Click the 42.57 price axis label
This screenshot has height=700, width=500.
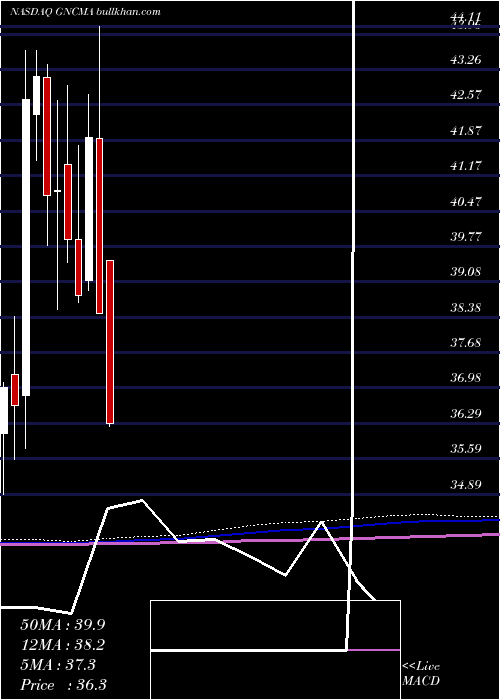466,95
